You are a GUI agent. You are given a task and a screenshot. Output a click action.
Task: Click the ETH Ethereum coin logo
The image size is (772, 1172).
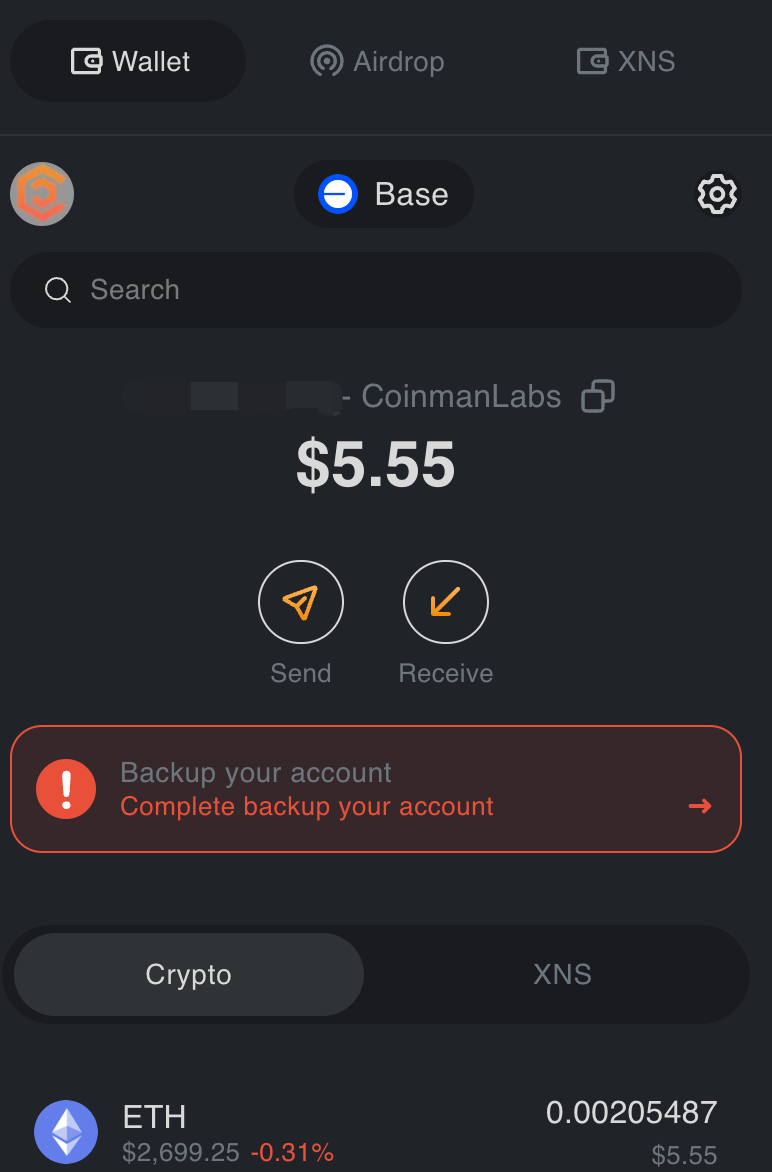click(66, 1133)
